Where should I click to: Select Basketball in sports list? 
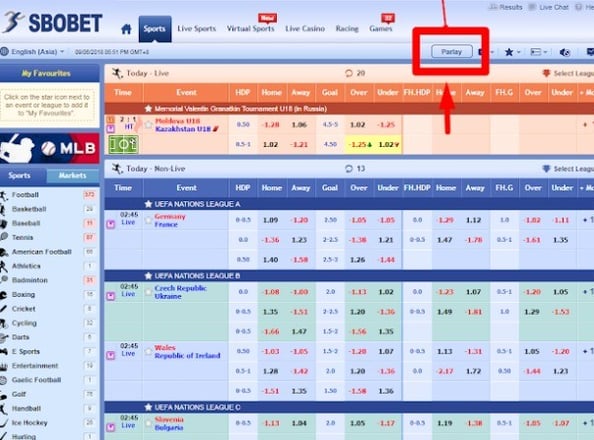29,209
